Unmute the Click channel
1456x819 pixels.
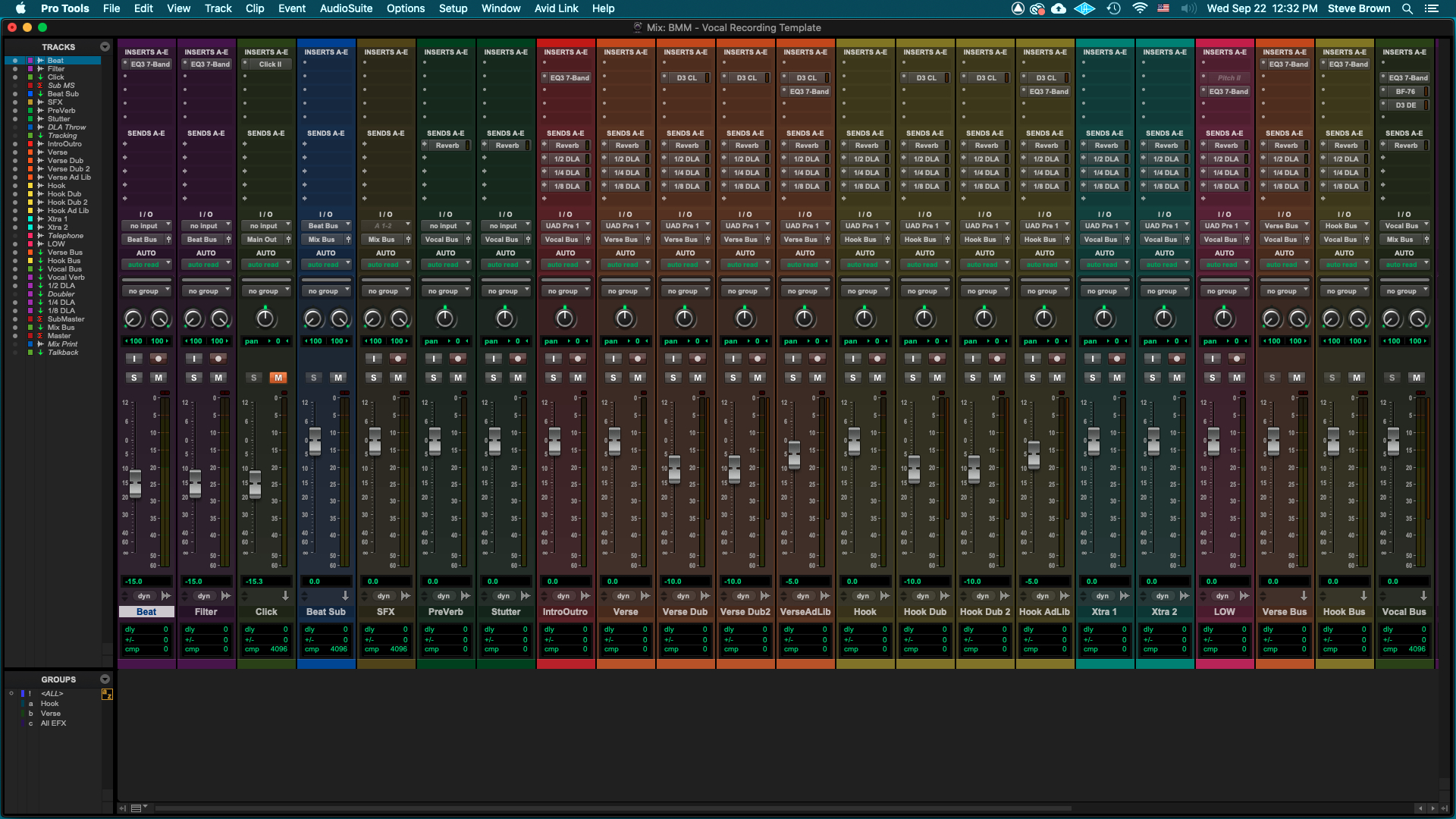(278, 378)
